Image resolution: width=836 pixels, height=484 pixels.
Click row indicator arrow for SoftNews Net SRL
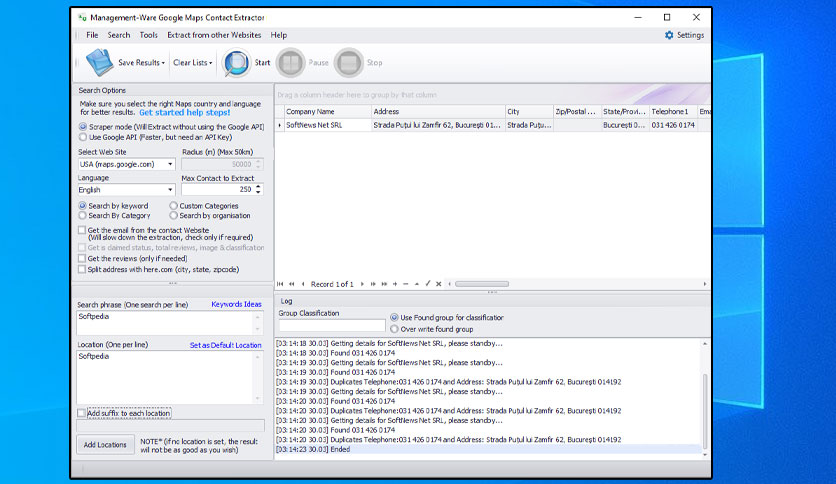[280, 125]
